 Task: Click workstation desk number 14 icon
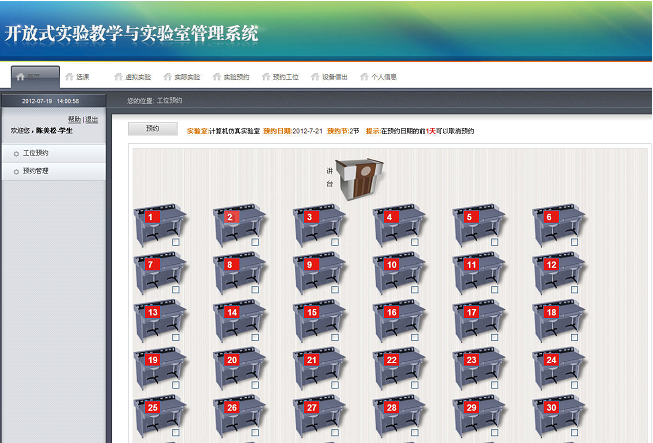point(240,321)
